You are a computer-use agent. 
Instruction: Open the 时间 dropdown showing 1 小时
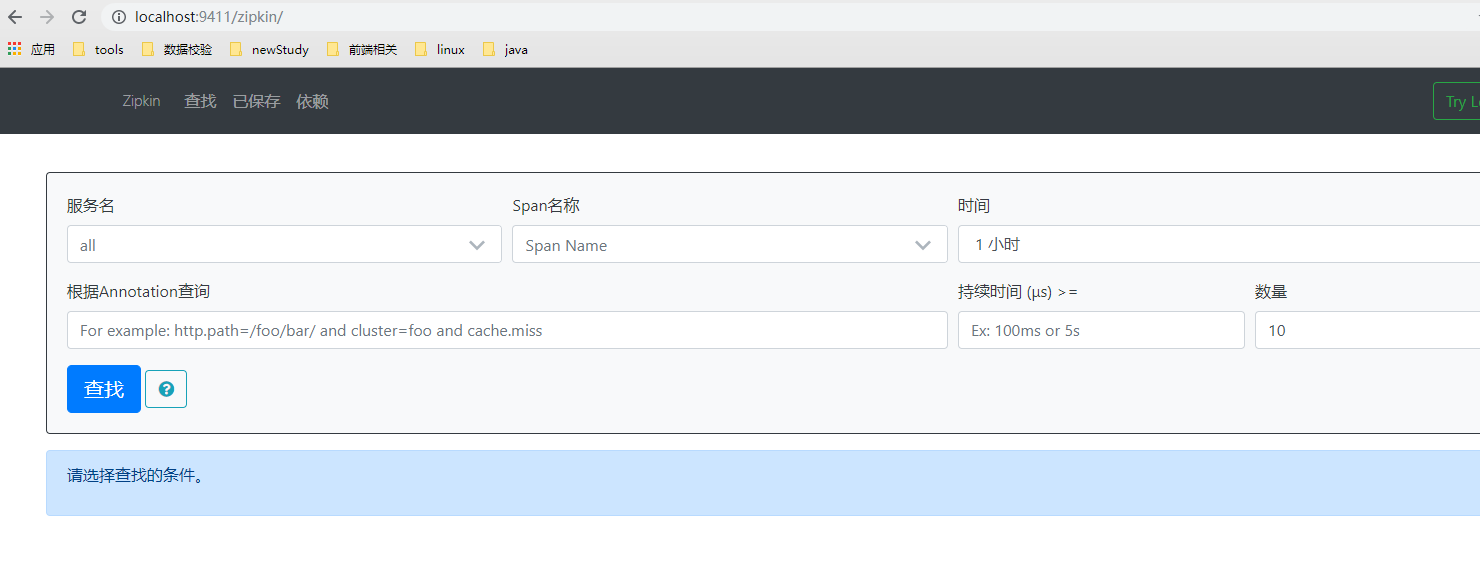point(1219,244)
